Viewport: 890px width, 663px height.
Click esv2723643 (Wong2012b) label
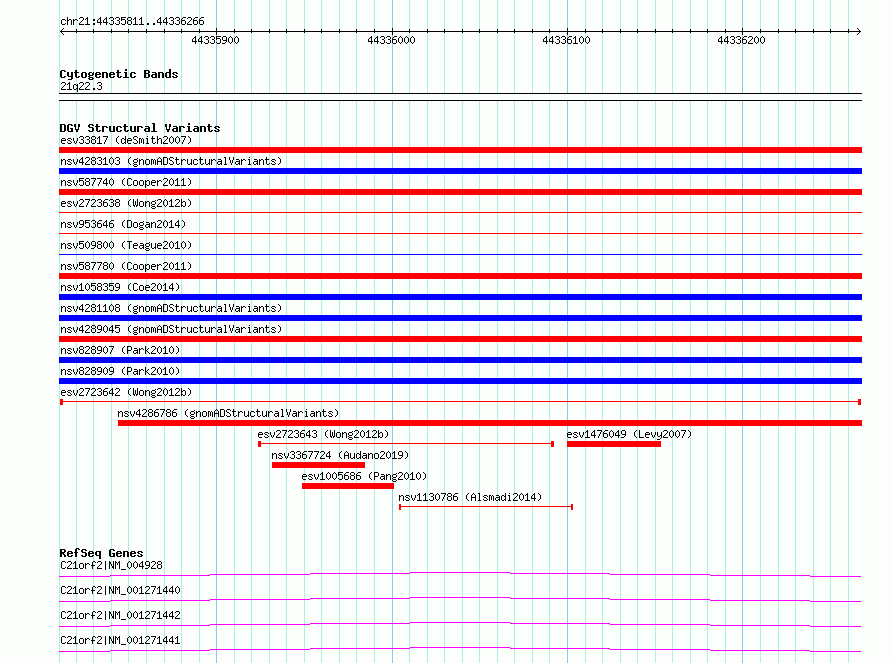coord(323,434)
